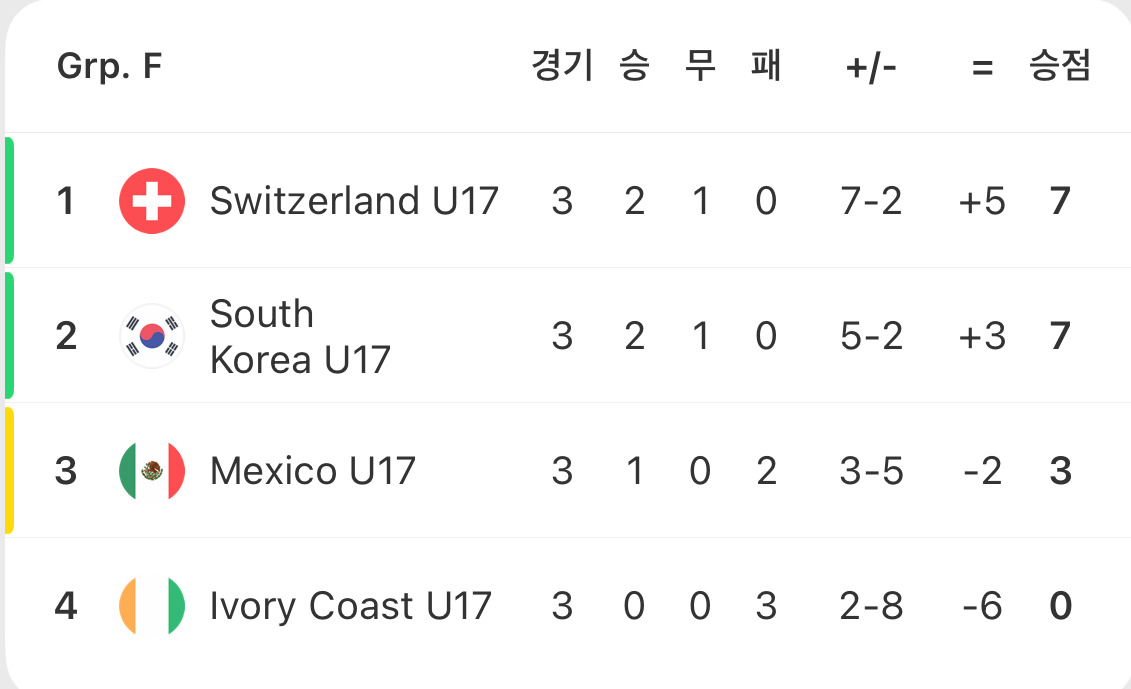1131x689 pixels.
Task: Click the yellow qualification bar beside Mexico
Action: pyautogui.click(x=6, y=470)
